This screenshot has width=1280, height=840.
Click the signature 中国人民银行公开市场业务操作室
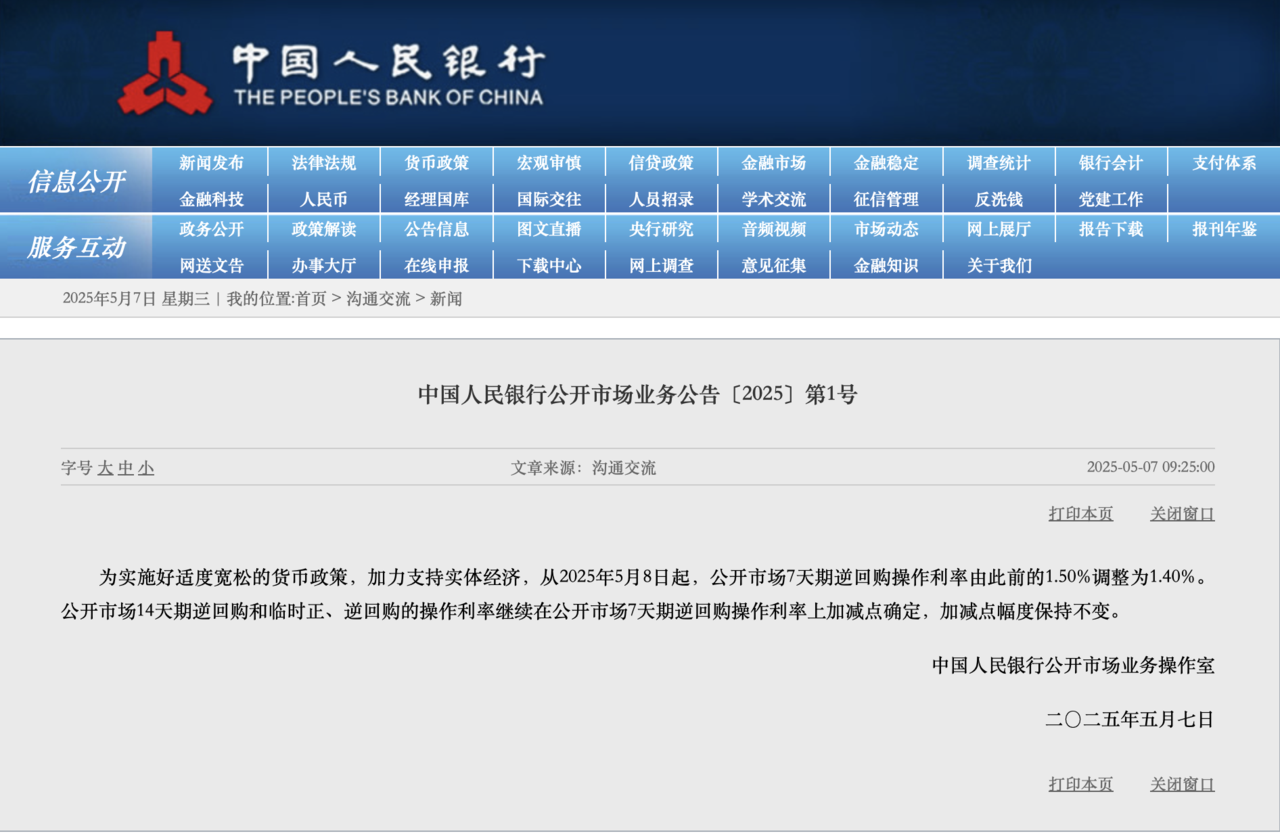1073,665
